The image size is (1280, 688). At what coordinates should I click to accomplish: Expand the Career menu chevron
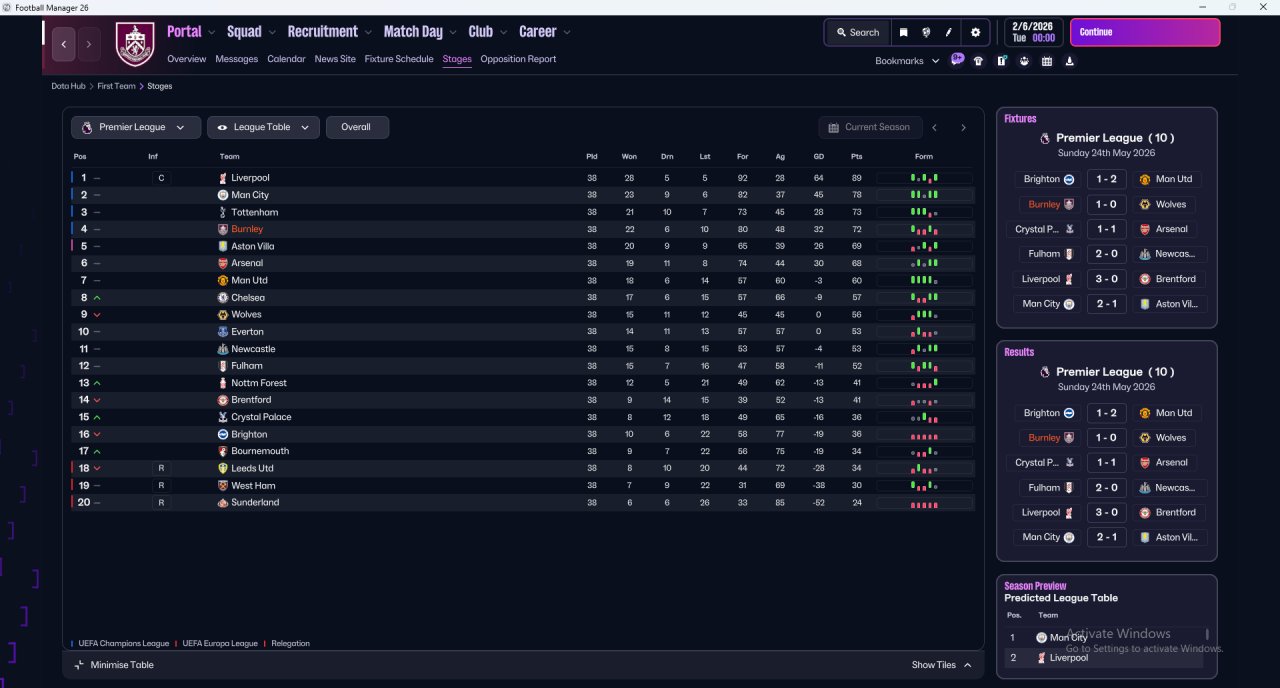[x=567, y=32]
